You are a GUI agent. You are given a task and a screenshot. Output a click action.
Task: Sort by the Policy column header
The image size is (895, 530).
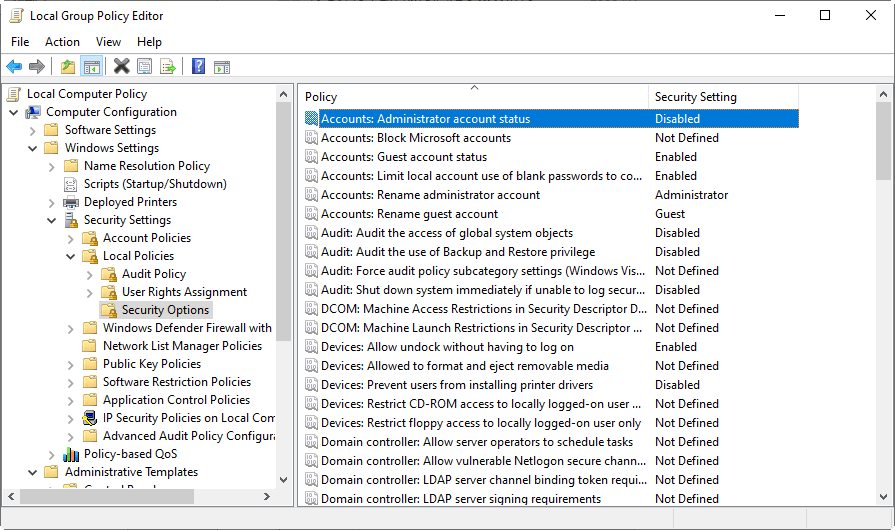[x=474, y=97]
